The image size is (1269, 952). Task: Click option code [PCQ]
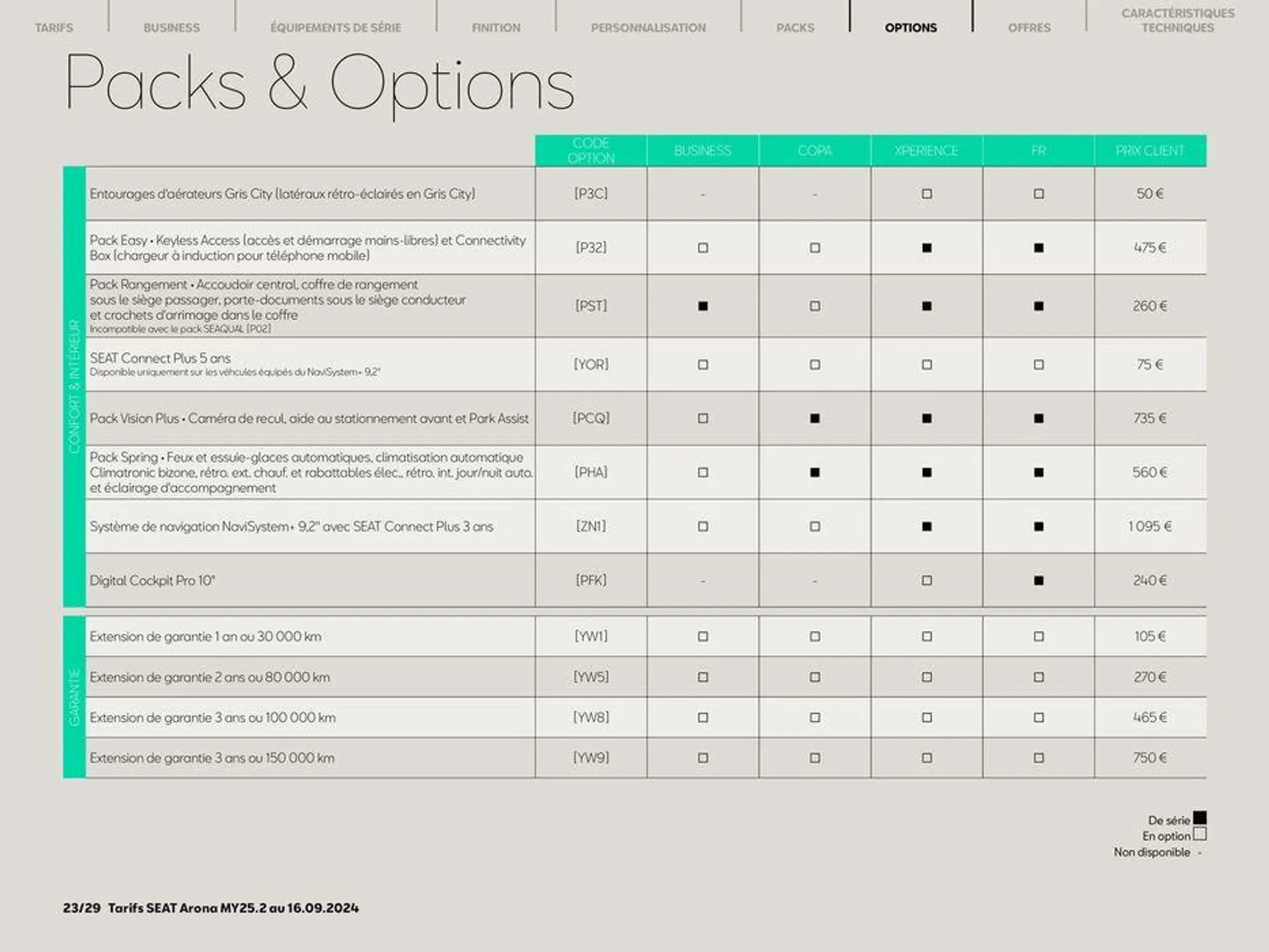591,419
